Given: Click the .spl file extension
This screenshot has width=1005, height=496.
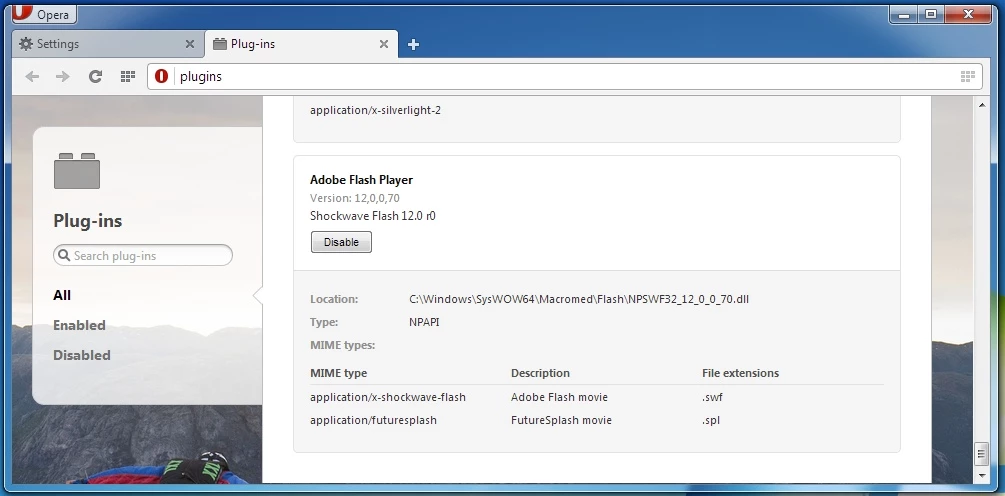Looking at the screenshot, I should point(711,420).
